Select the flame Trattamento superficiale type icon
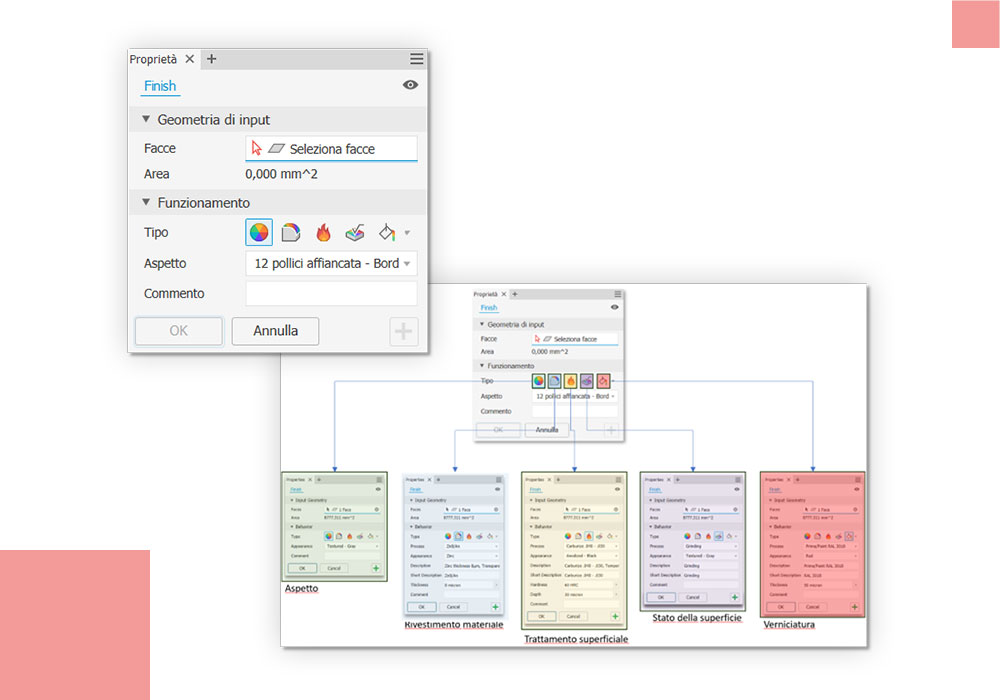Image resolution: width=1000 pixels, height=700 pixels. click(323, 233)
